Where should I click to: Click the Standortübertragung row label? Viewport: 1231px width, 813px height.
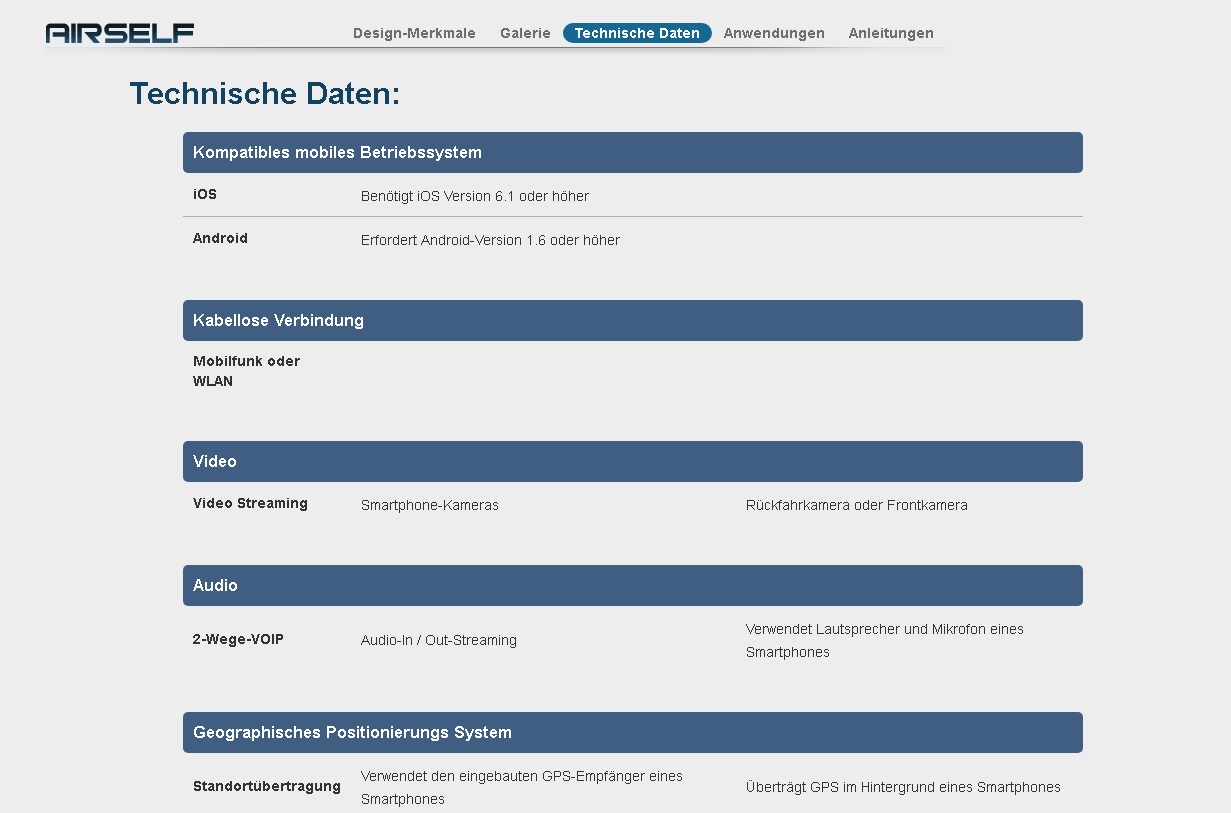[x=266, y=787]
